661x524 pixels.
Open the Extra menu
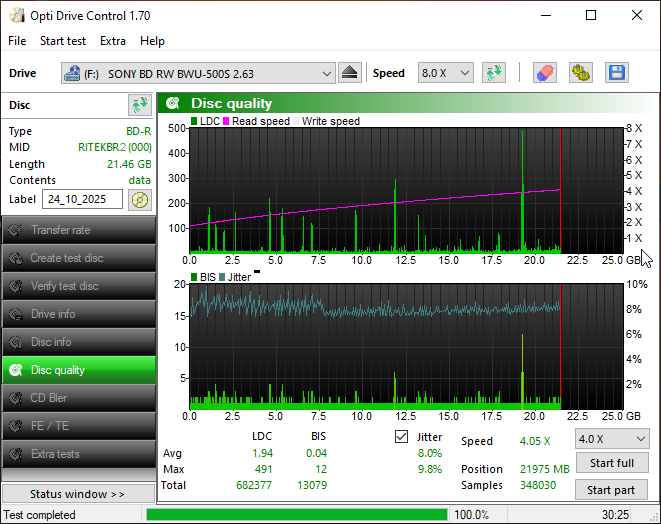click(113, 41)
